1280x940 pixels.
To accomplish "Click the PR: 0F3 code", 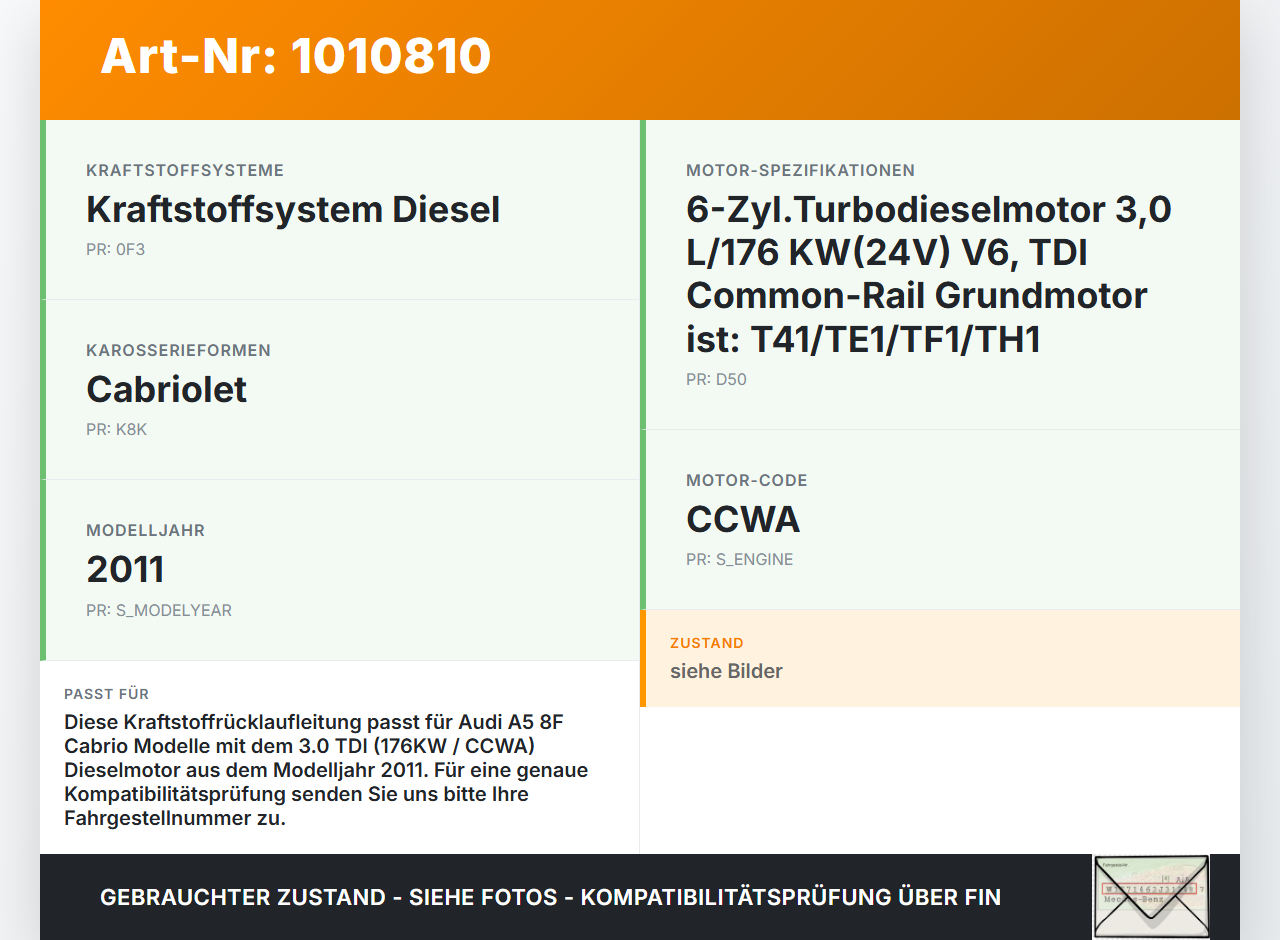I will tap(115, 249).
